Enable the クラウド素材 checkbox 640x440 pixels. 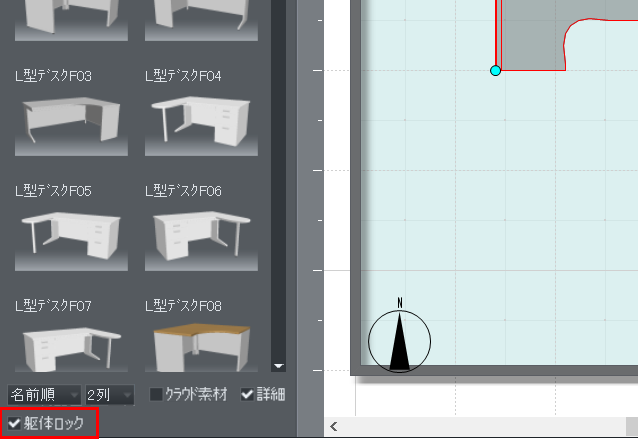155,395
